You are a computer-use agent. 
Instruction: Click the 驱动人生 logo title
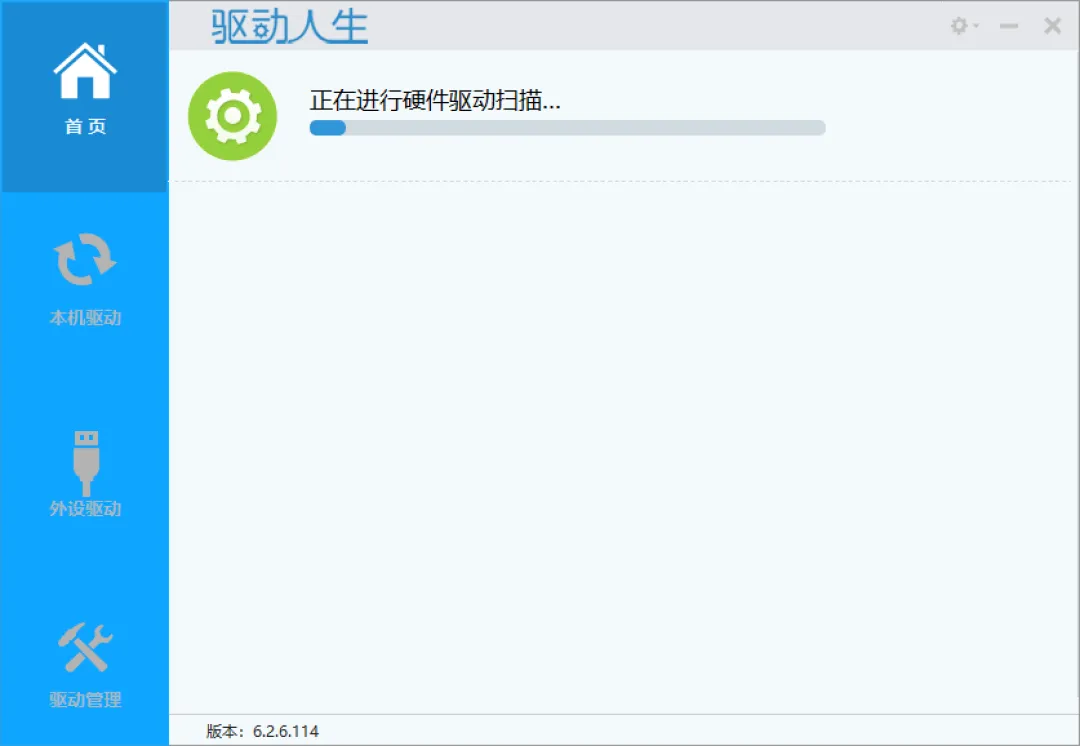click(x=289, y=26)
